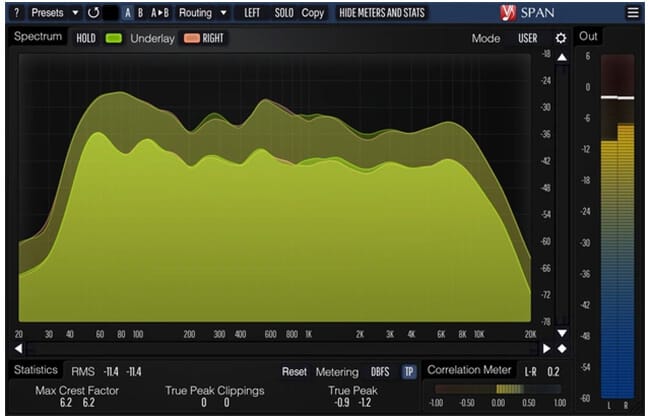Click HIDE METERS AND STATS
The image size is (650, 418).
coord(382,13)
